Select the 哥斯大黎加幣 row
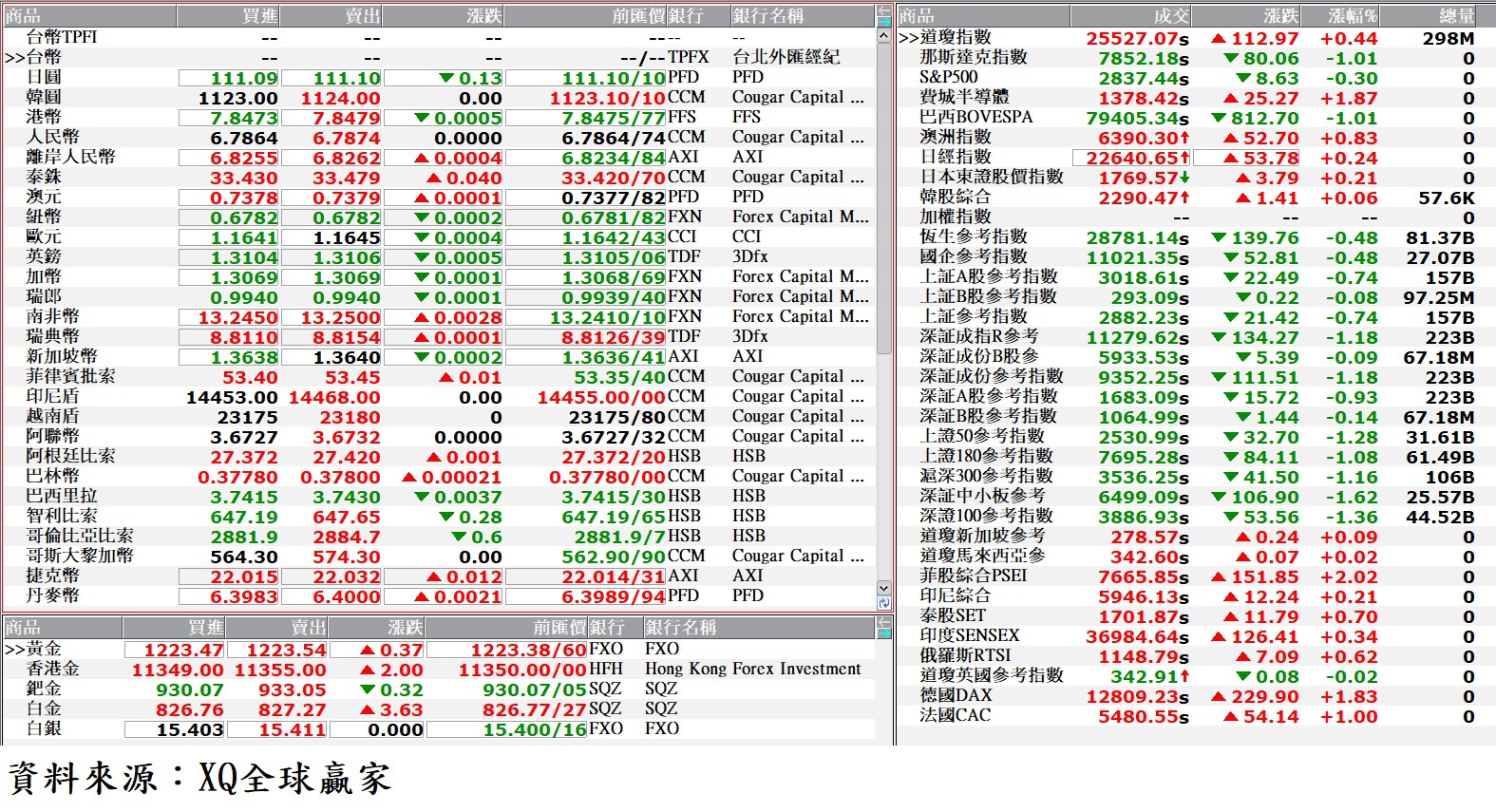 tap(439, 556)
